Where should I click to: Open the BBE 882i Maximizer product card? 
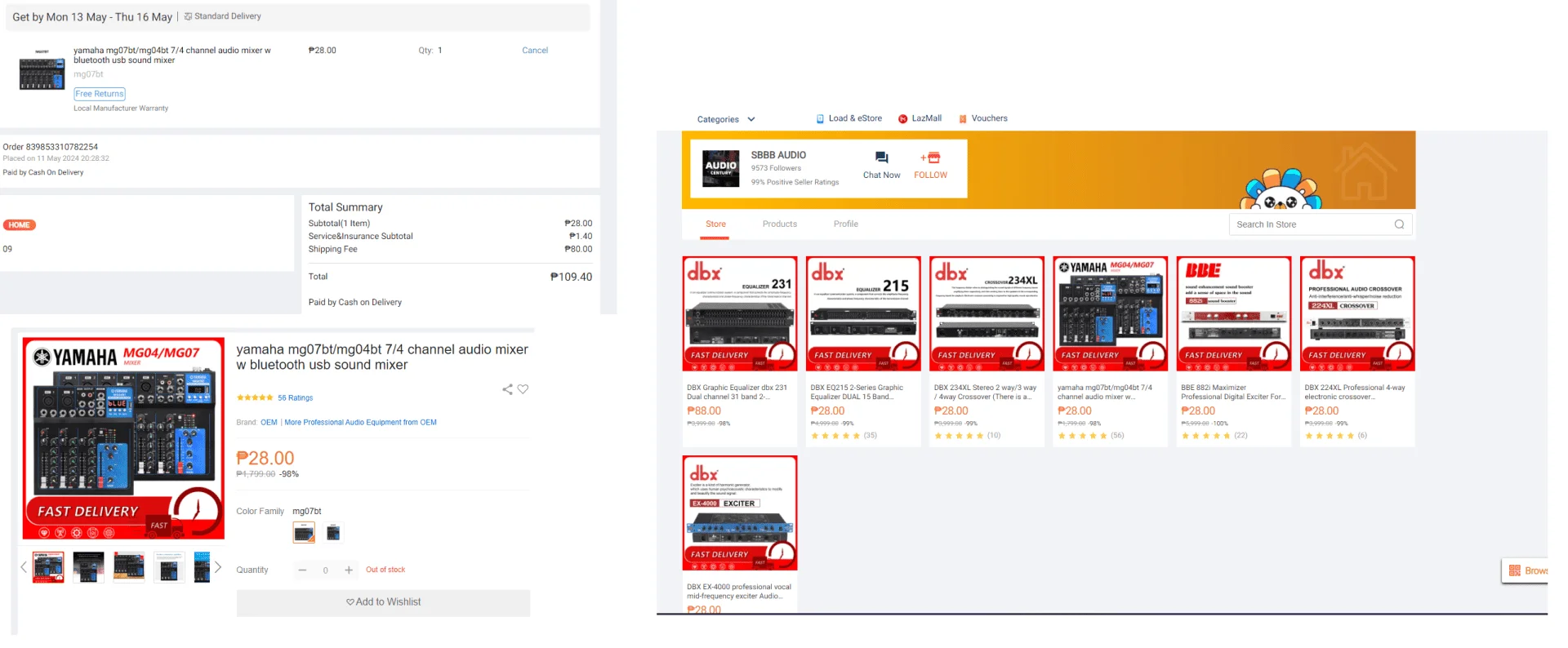1234,351
